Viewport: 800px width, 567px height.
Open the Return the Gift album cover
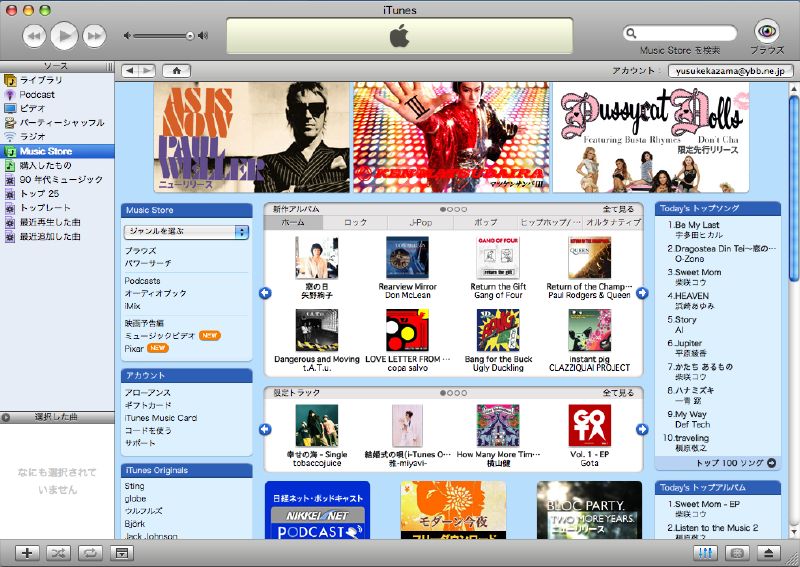[x=498, y=258]
